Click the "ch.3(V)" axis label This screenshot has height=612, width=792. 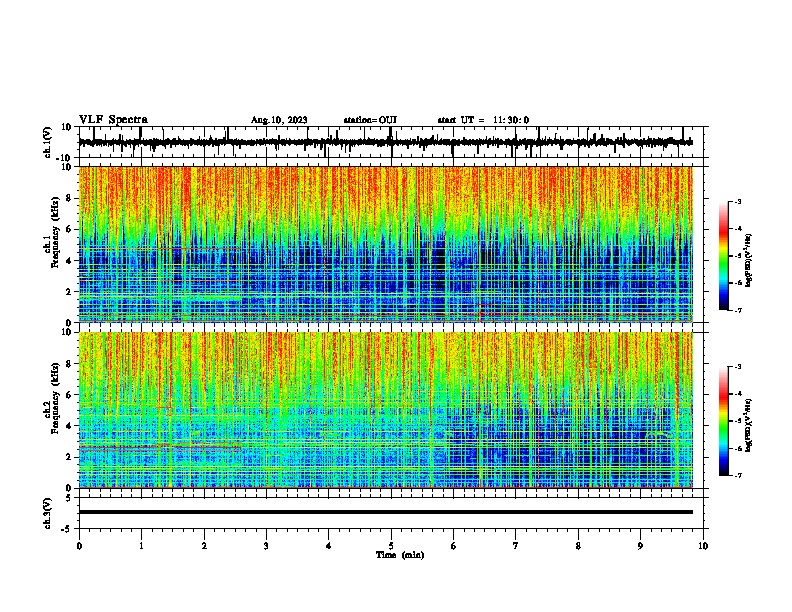pyautogui.click(x=48, y=513)
